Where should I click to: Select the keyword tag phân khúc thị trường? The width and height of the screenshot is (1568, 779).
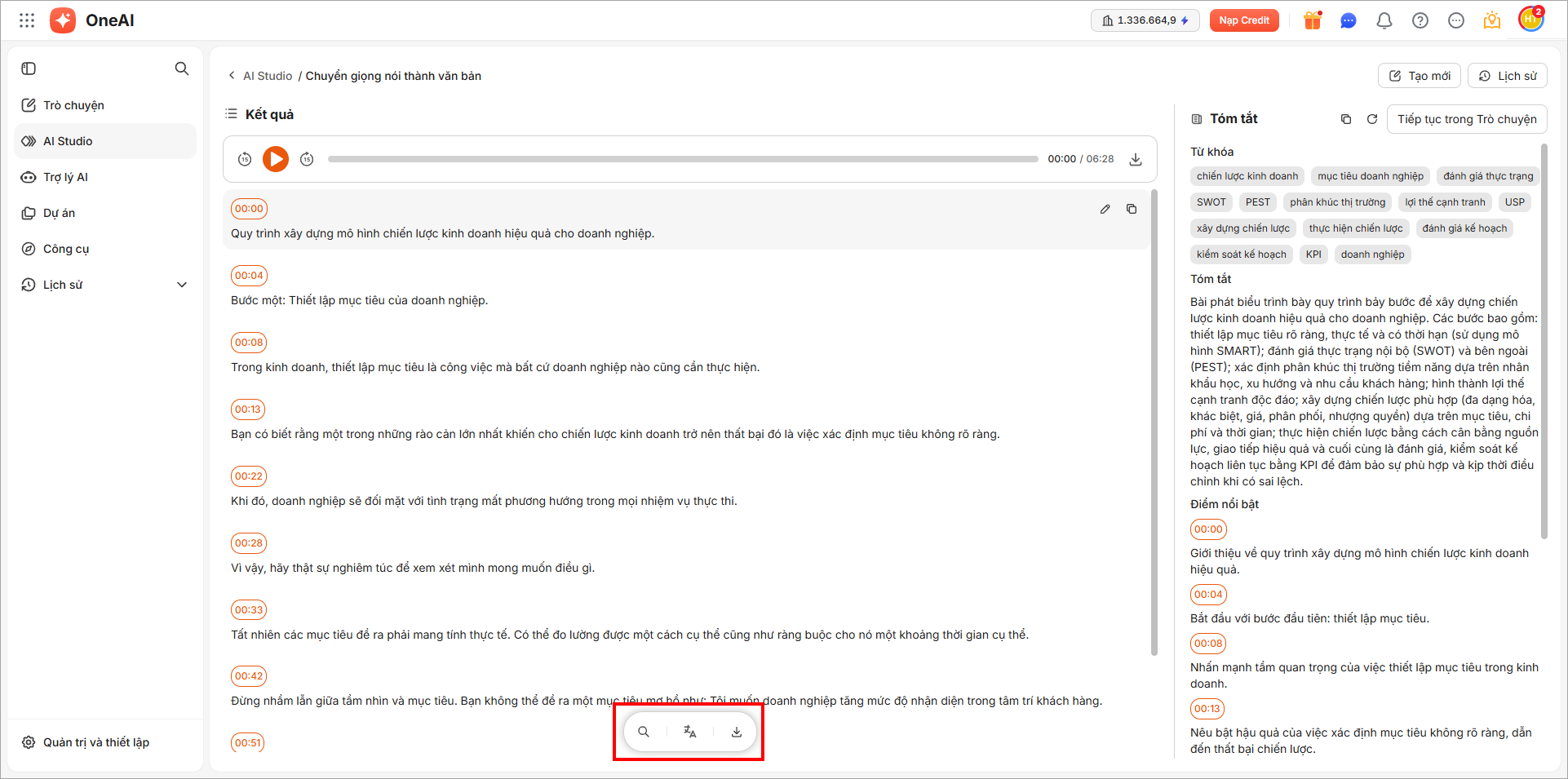(1338, 202)
